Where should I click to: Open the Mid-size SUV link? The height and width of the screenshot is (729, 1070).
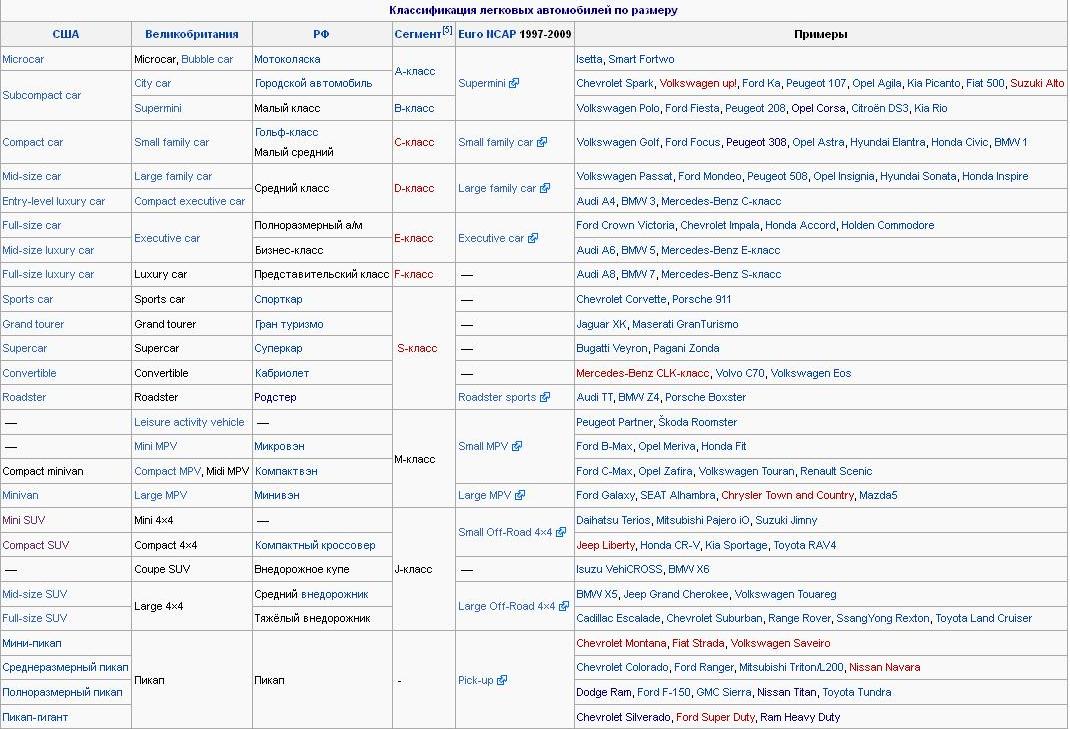pos(35,595)
